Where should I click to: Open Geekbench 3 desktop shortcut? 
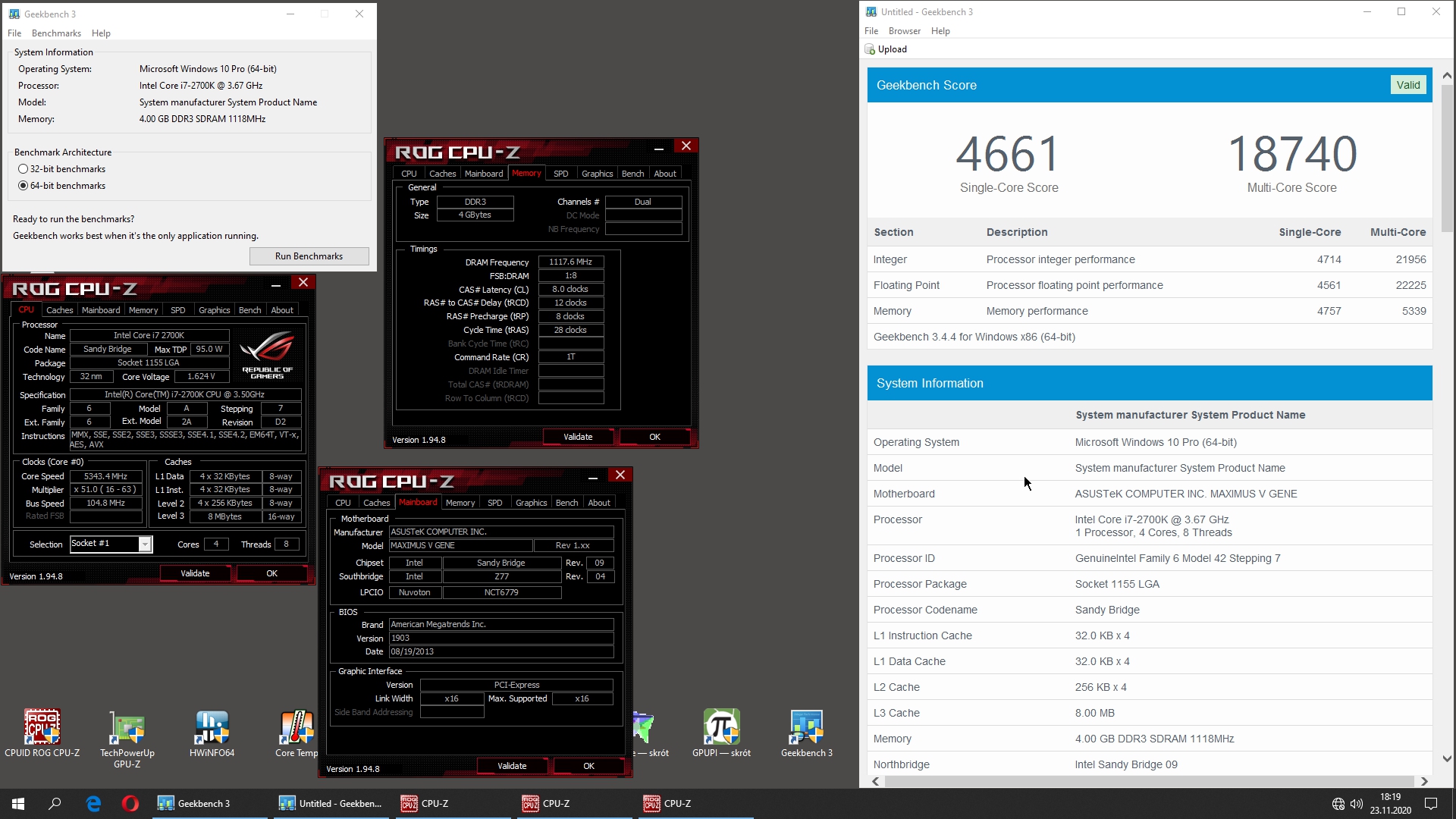click(x=807, y=733)
